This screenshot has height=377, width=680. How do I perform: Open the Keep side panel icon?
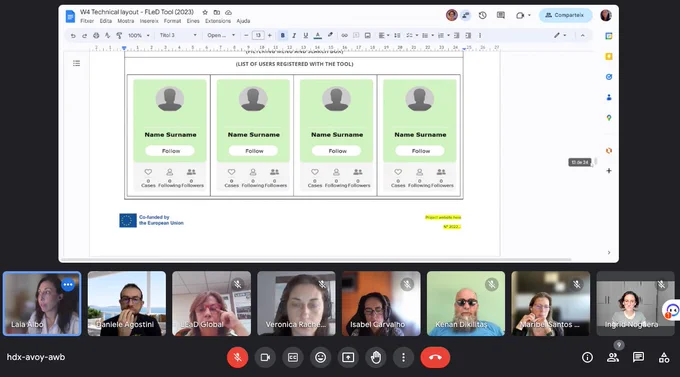tap(609, 56)
